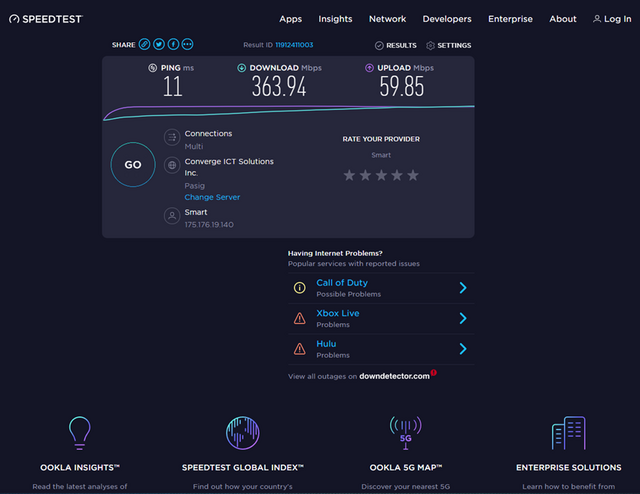
Task: Click upload value 59.85
Action: tap(402, 87)
